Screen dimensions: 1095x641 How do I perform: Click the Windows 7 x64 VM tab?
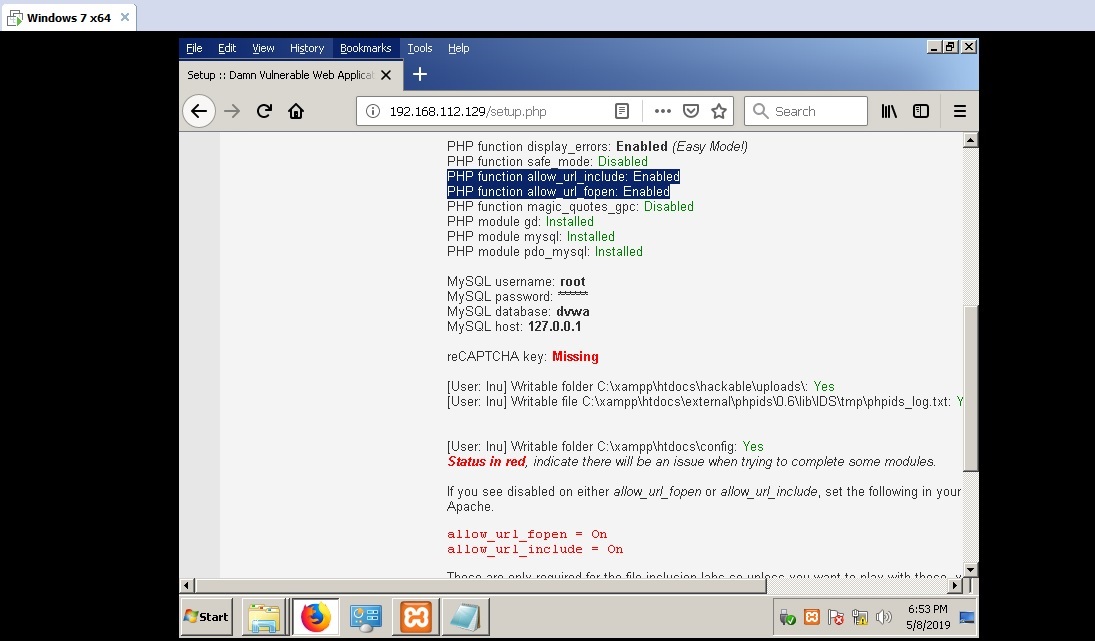[68, 17]
